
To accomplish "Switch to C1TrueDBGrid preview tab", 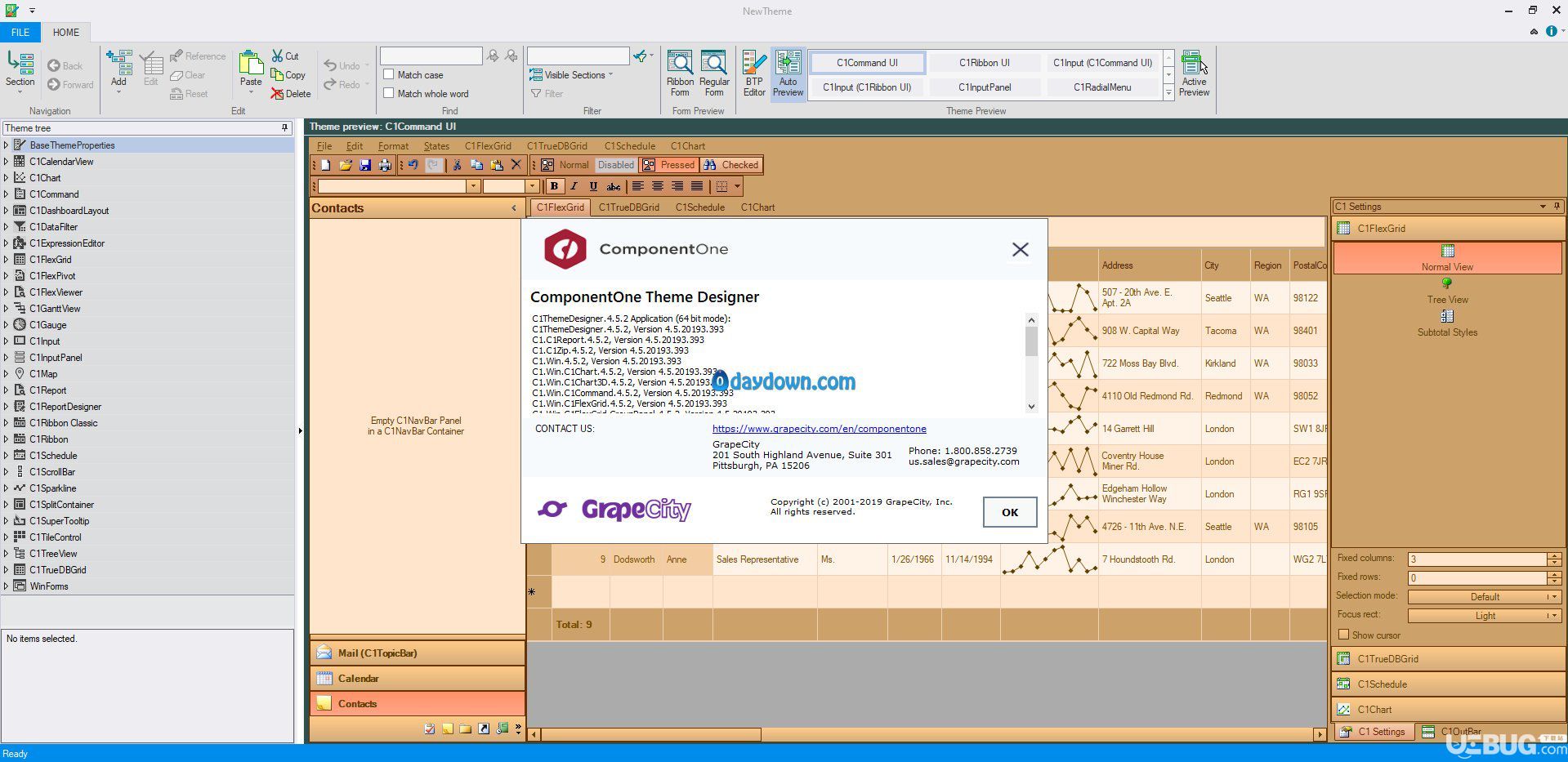I will [x=628, y=207].
